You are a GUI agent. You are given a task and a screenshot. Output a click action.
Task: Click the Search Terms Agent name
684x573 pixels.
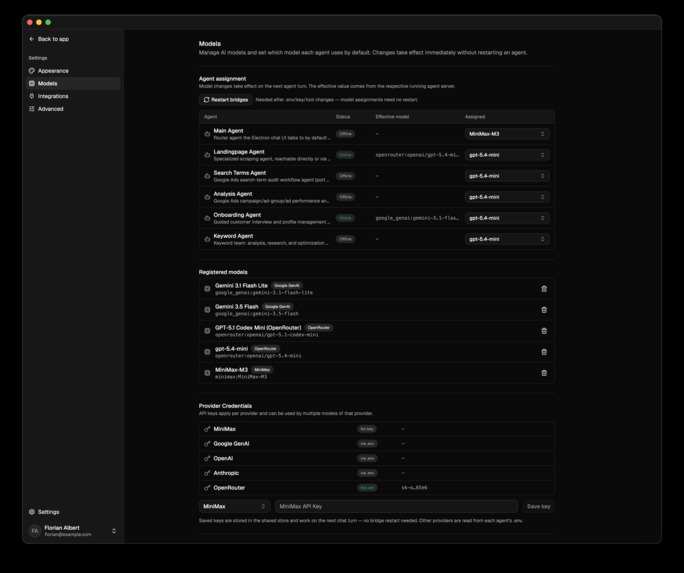pos(239,173)
